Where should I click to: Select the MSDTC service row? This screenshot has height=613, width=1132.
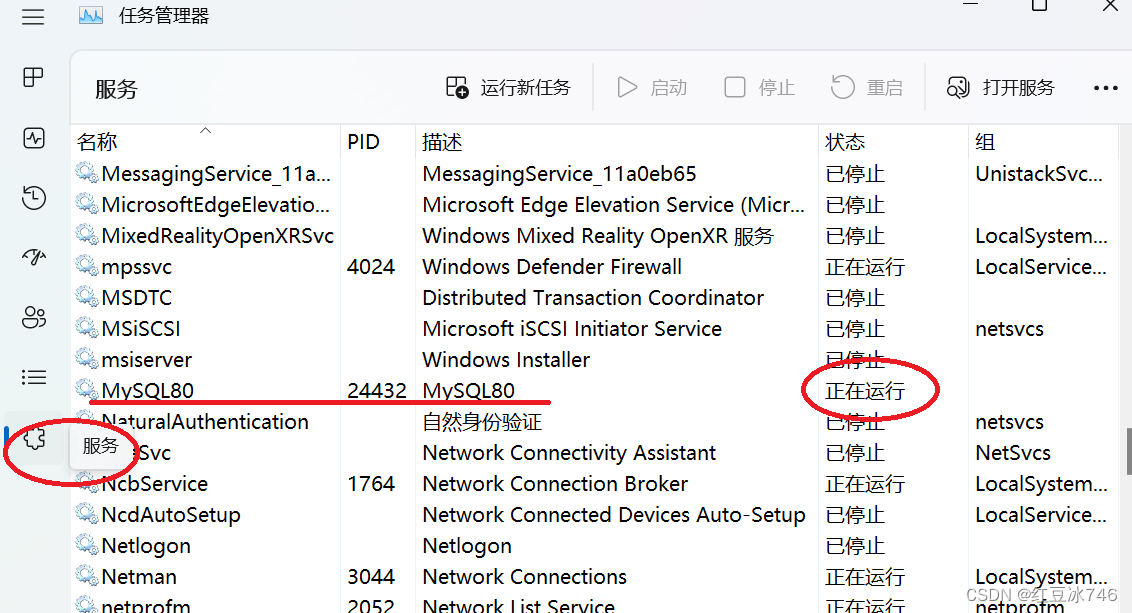click(x=593, y=297)
